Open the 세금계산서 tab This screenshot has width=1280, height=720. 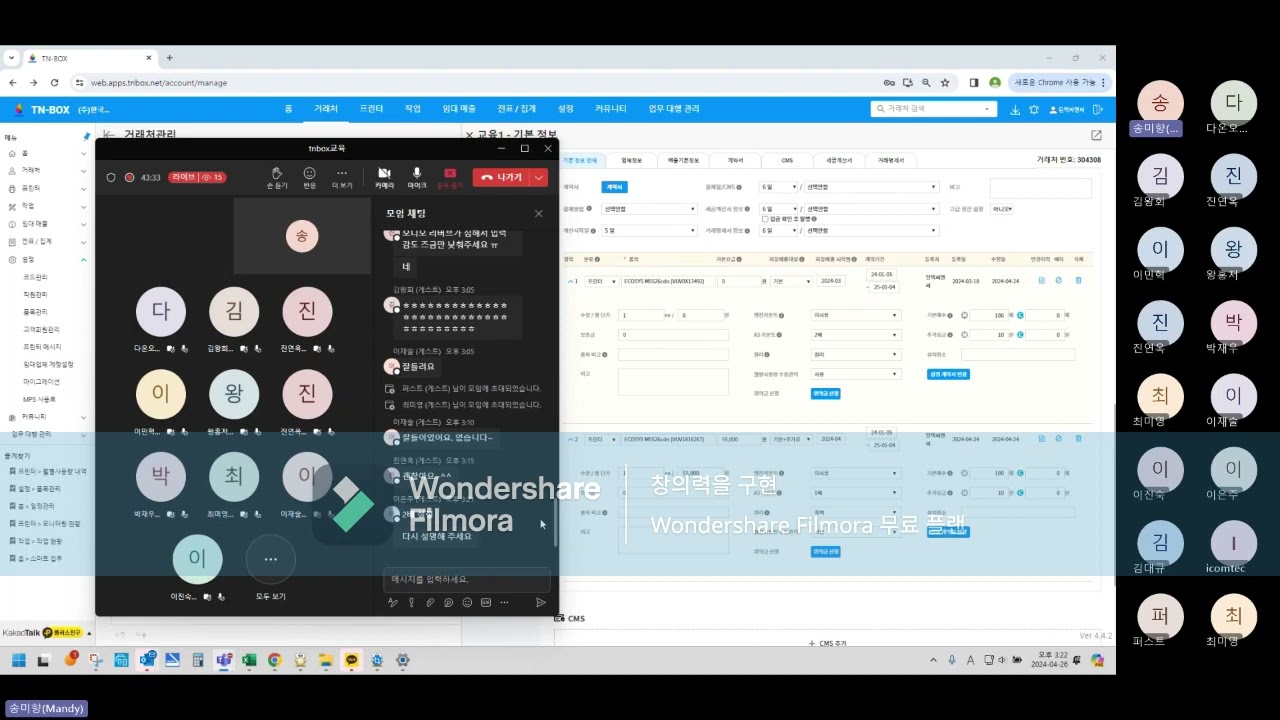click(x=839, y=160)
